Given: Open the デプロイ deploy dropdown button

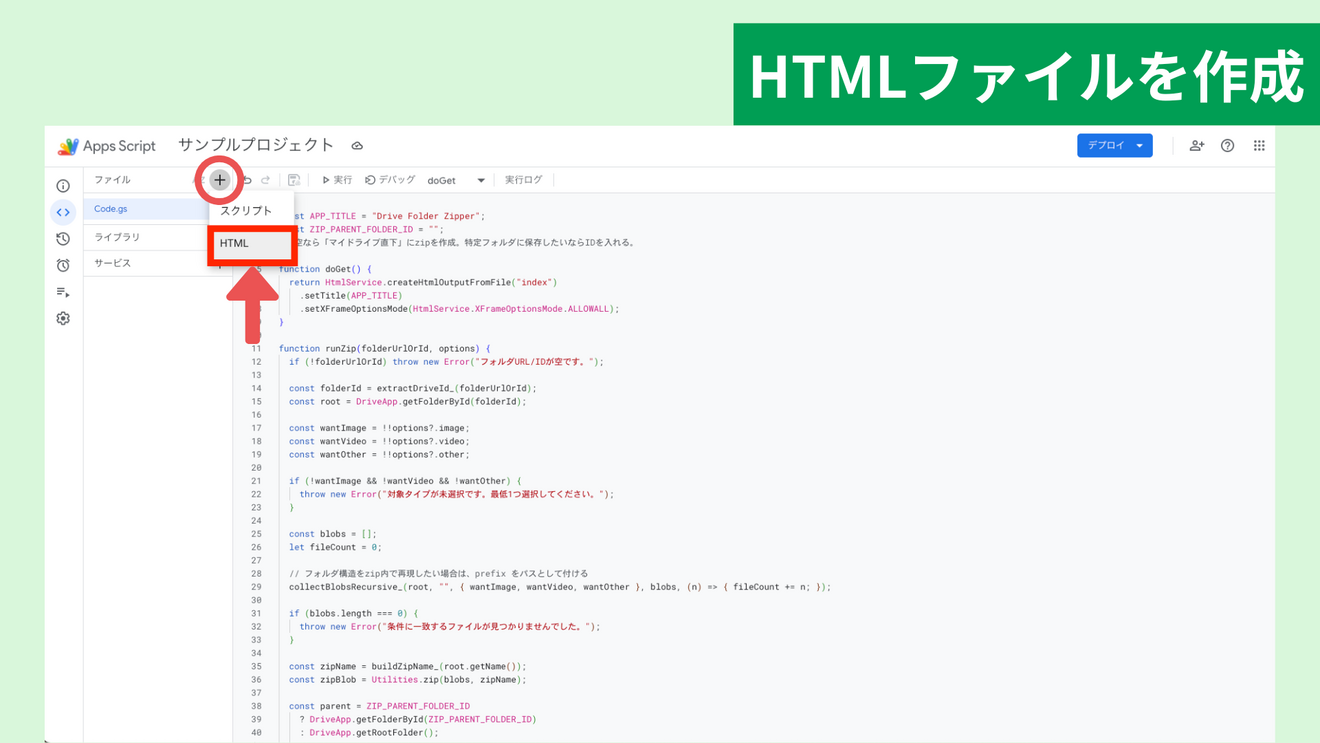Looking at the screenshot, I should tap(1115, 146).
